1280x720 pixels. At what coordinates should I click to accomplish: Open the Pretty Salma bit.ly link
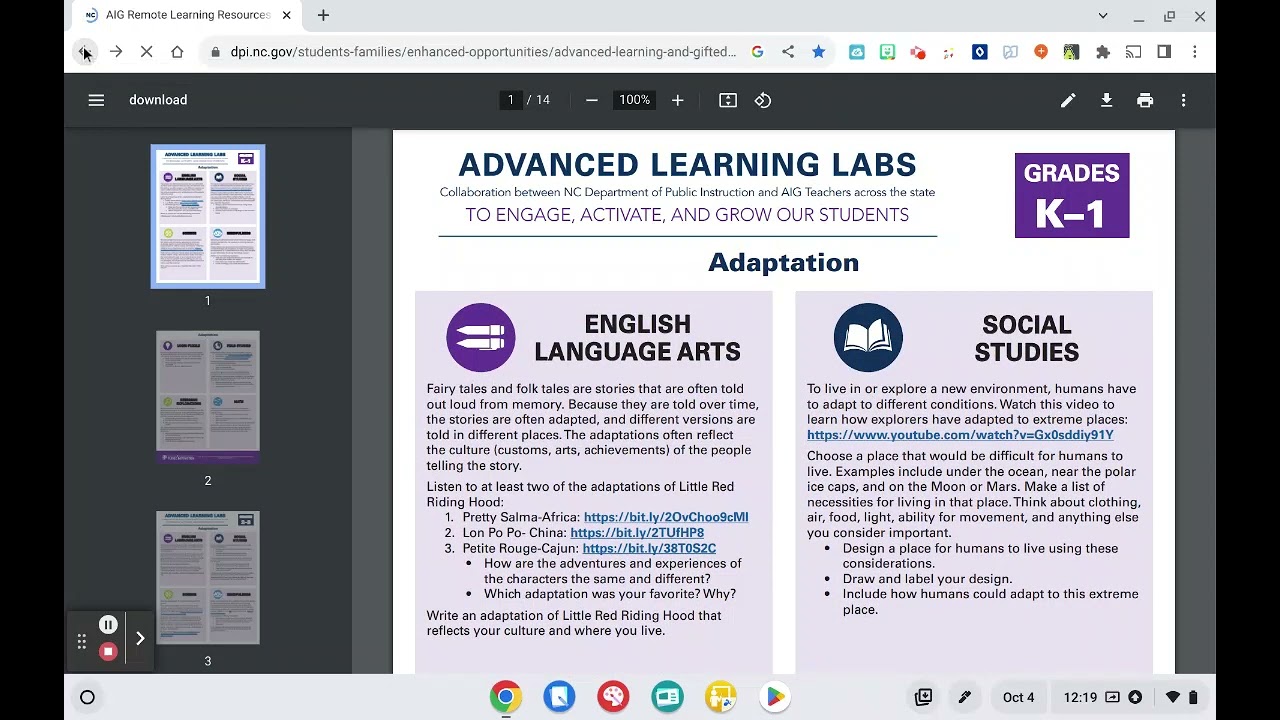point(666,517)
